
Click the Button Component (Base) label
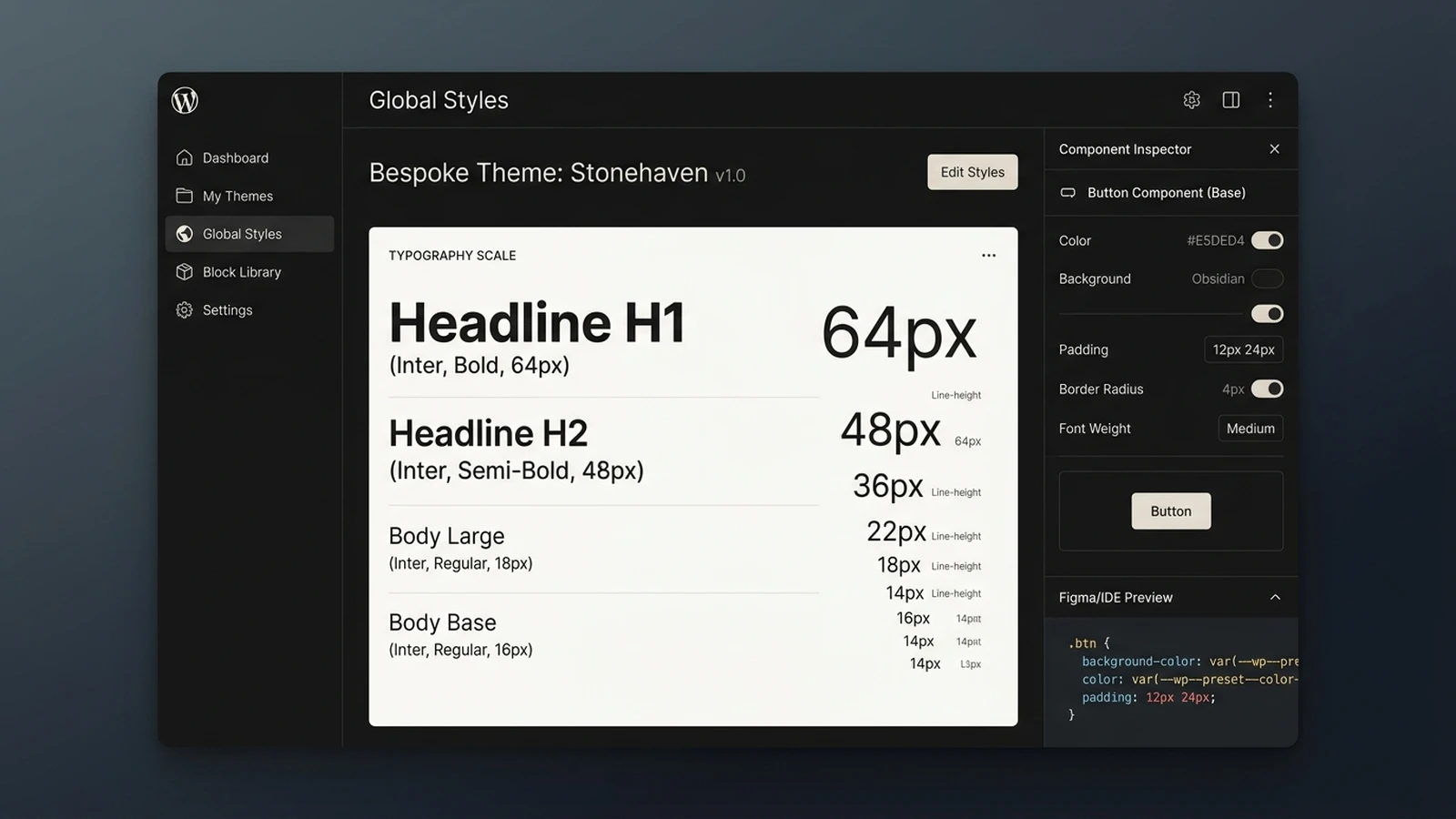point(1166,193)
